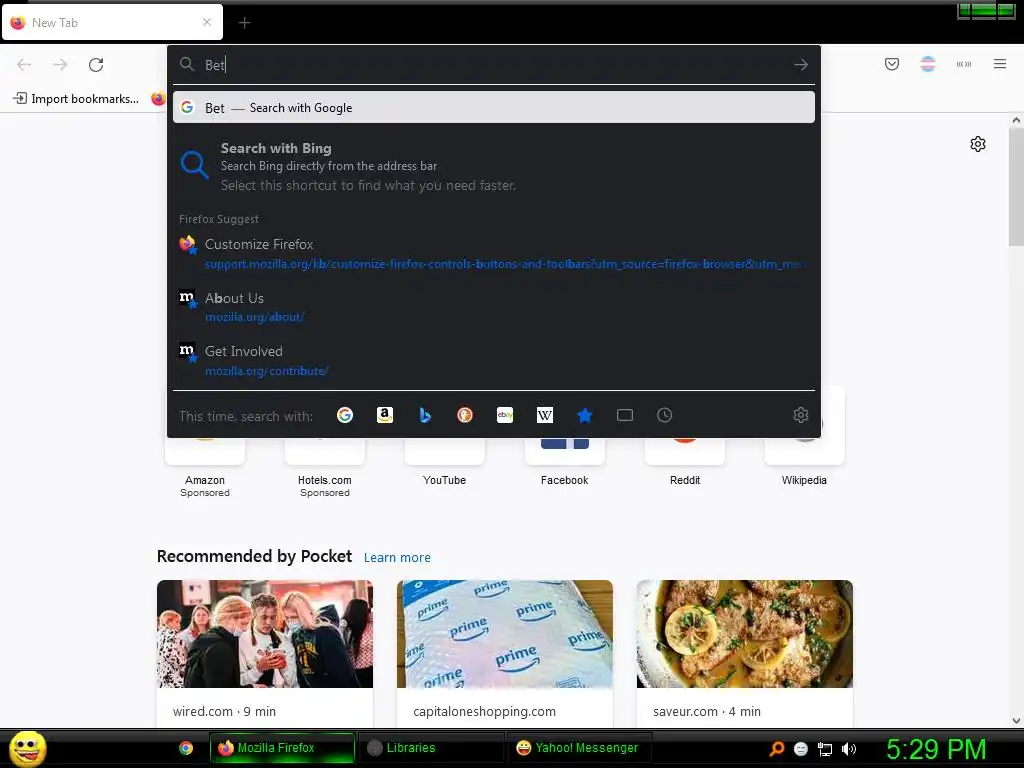
Task: Open the Firefox account avatar icon
Action: (927, 64)
